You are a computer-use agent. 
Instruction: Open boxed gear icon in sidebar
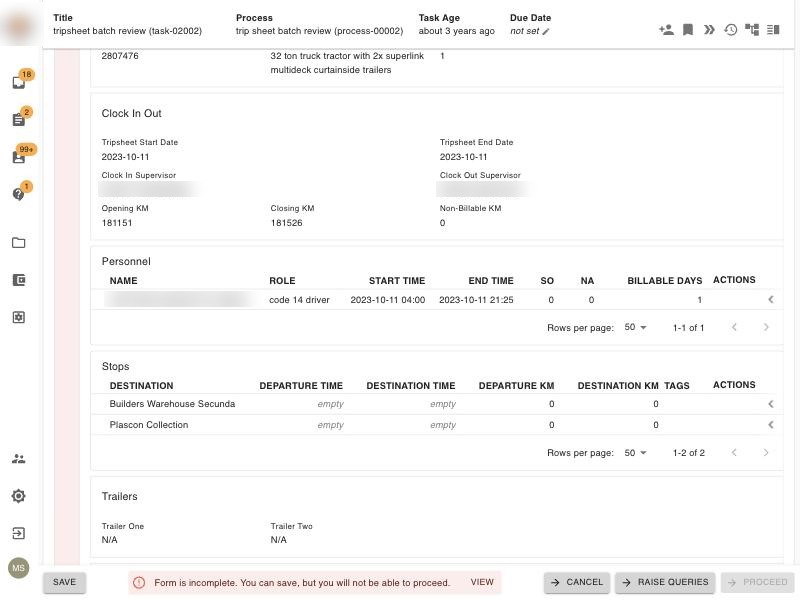(x=19, y=317)
